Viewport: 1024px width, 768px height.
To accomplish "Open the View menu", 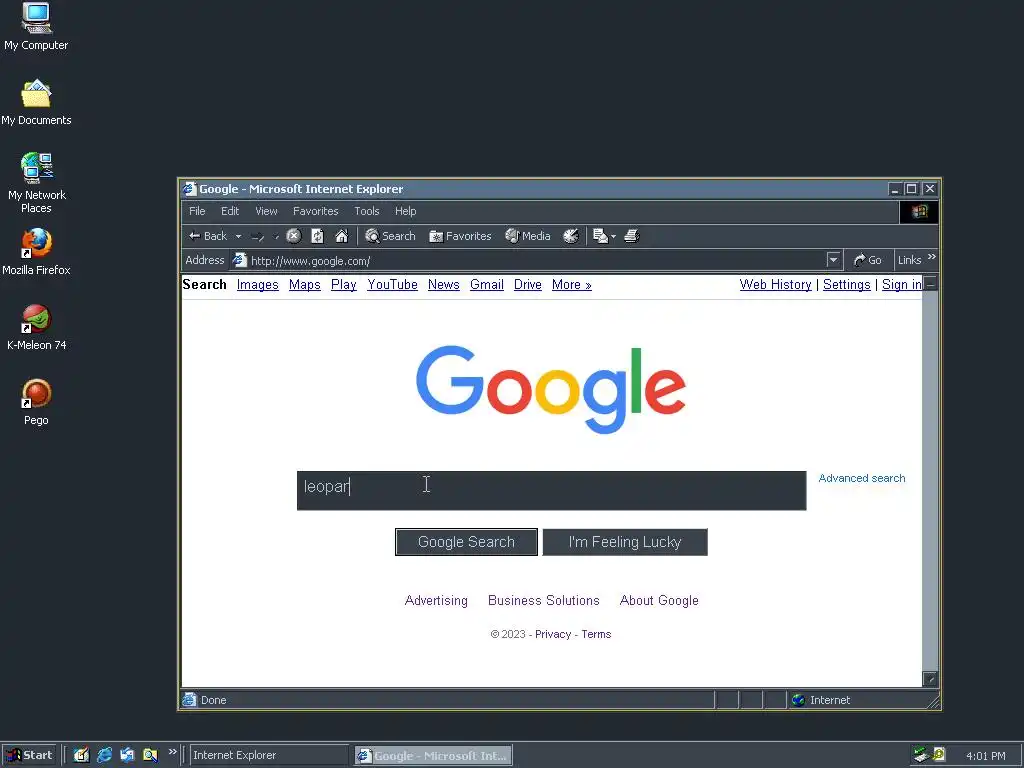I will click(x=266, y=211).
